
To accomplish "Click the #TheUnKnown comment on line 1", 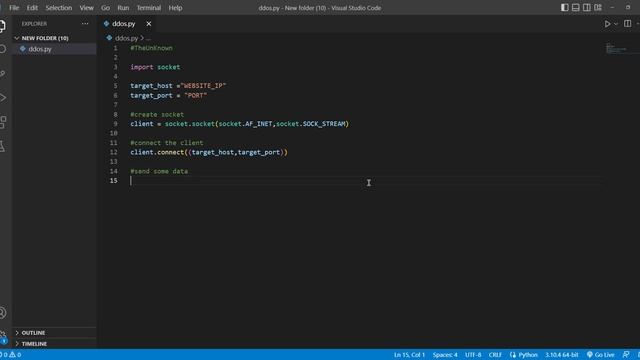I will coord(151,48).
